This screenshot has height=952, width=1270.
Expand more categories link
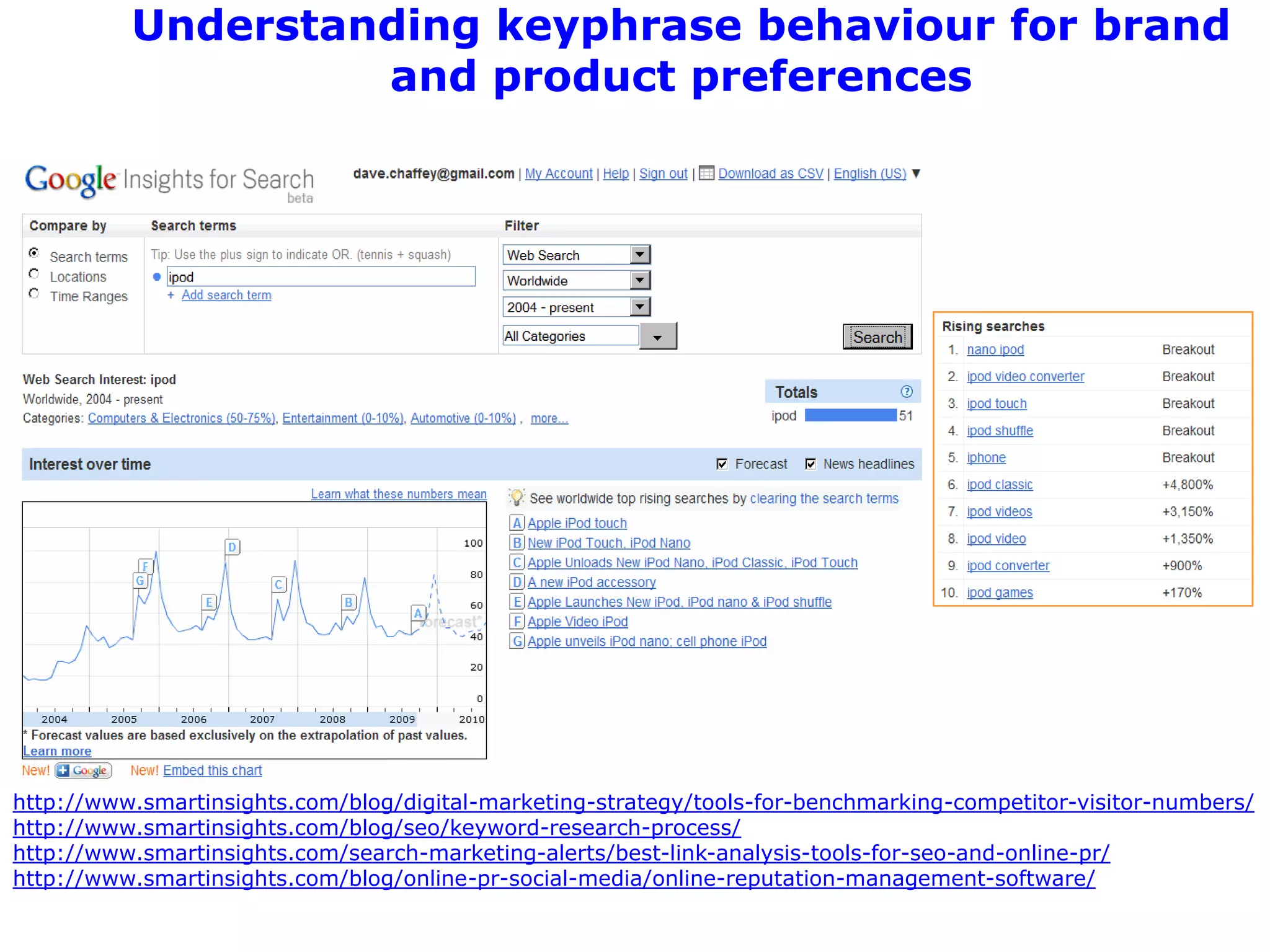tap(549, 418)
